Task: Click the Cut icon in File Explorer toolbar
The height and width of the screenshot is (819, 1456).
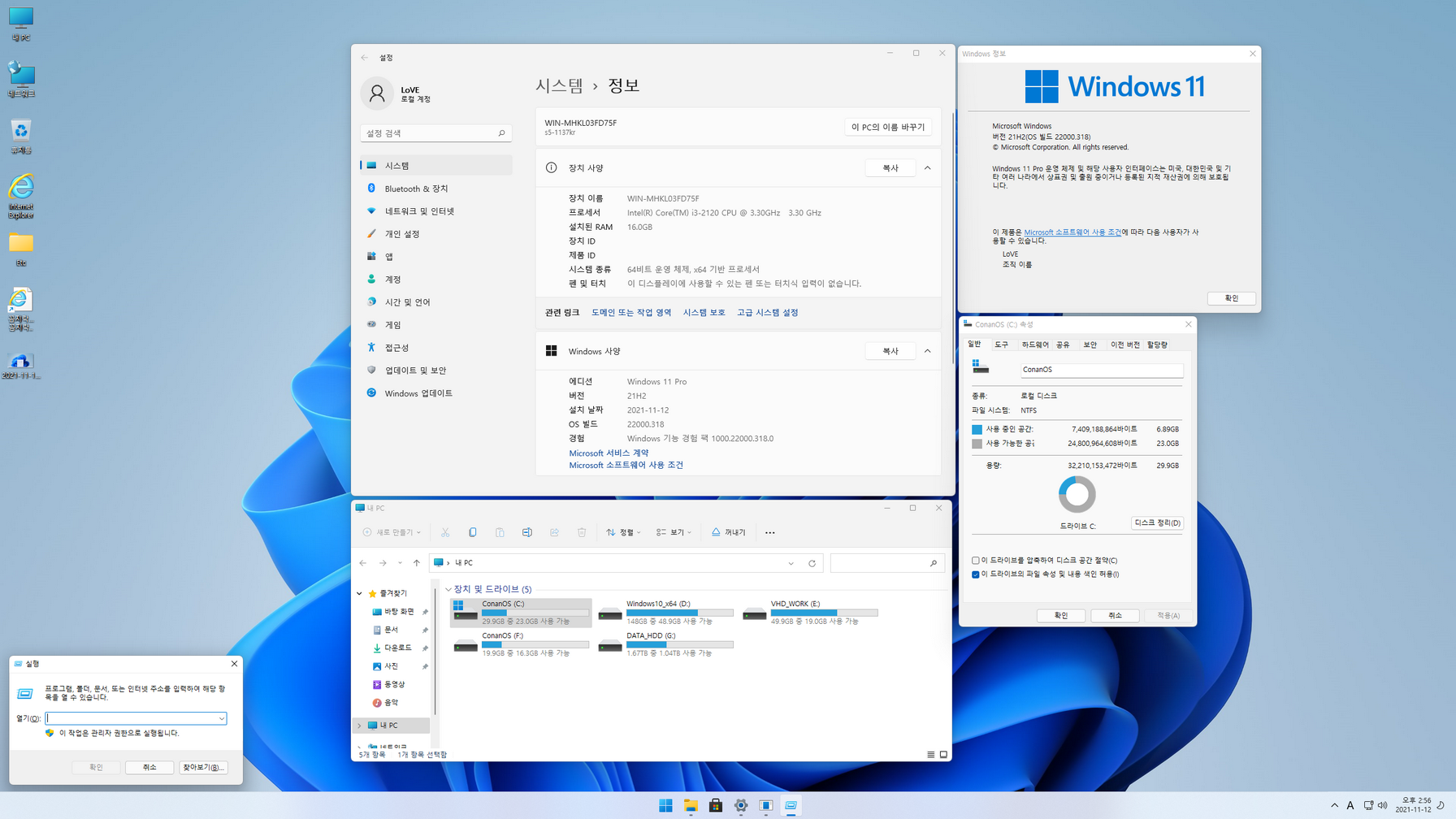Action: [445, 532]
